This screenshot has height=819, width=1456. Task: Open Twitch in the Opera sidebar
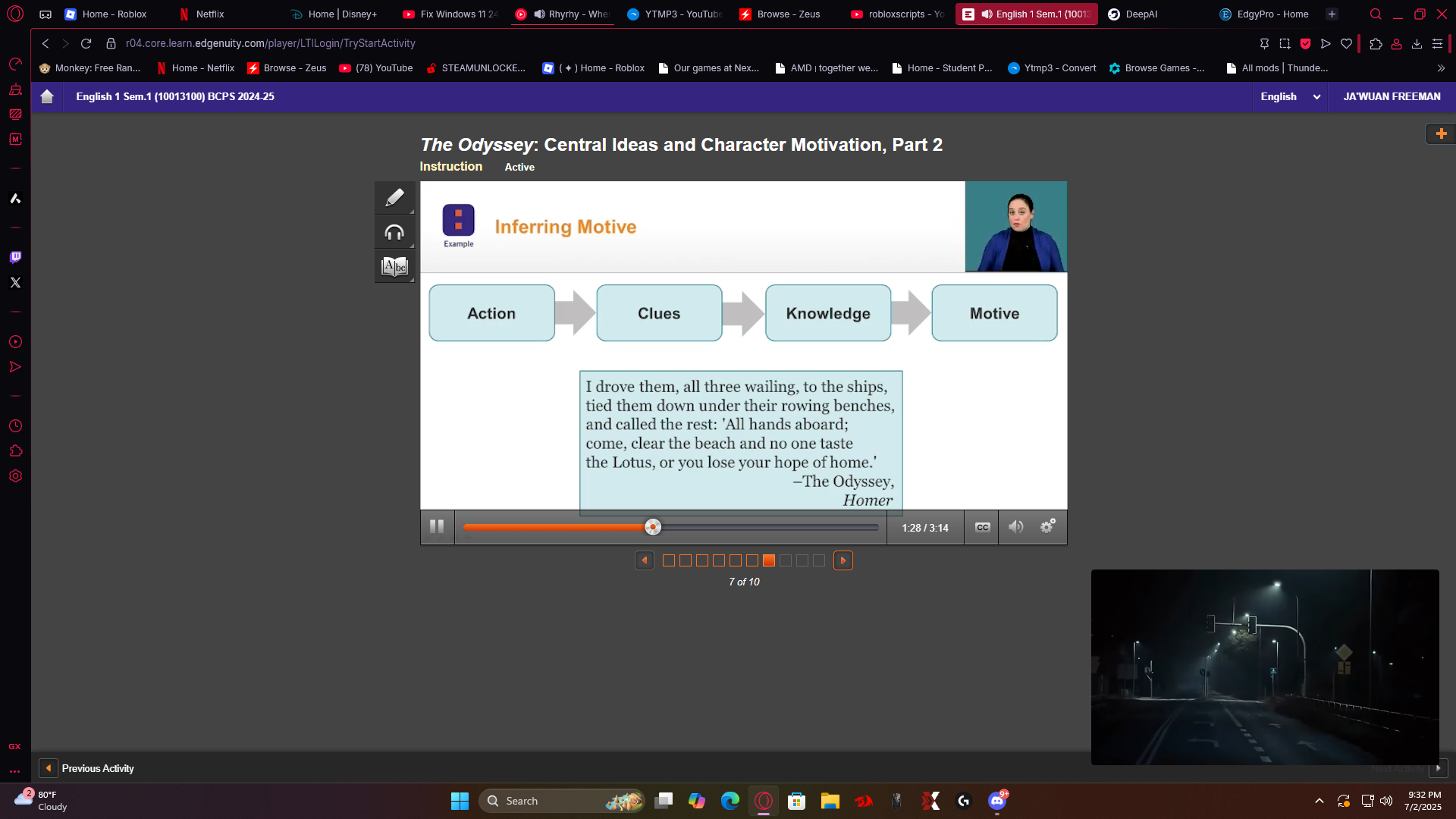coord(15,257)
